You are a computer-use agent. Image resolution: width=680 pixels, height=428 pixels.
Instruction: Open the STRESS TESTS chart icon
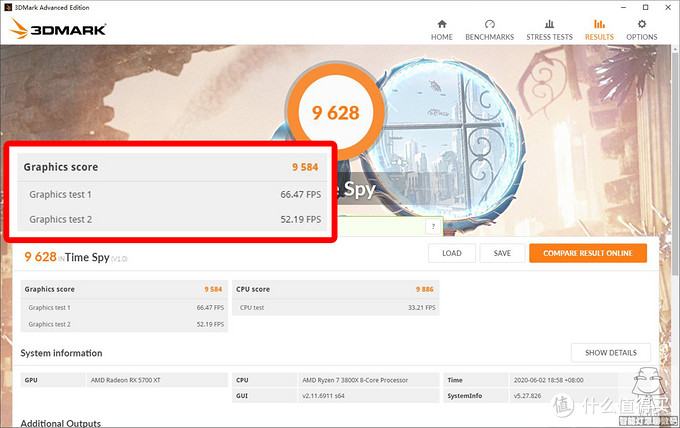click(x=549, y=24)
